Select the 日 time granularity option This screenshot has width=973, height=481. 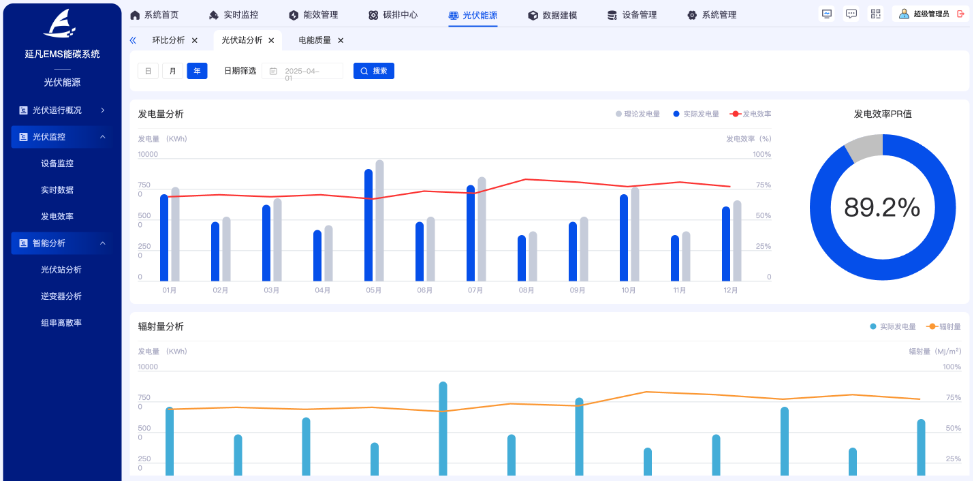(x=148, y=71)
